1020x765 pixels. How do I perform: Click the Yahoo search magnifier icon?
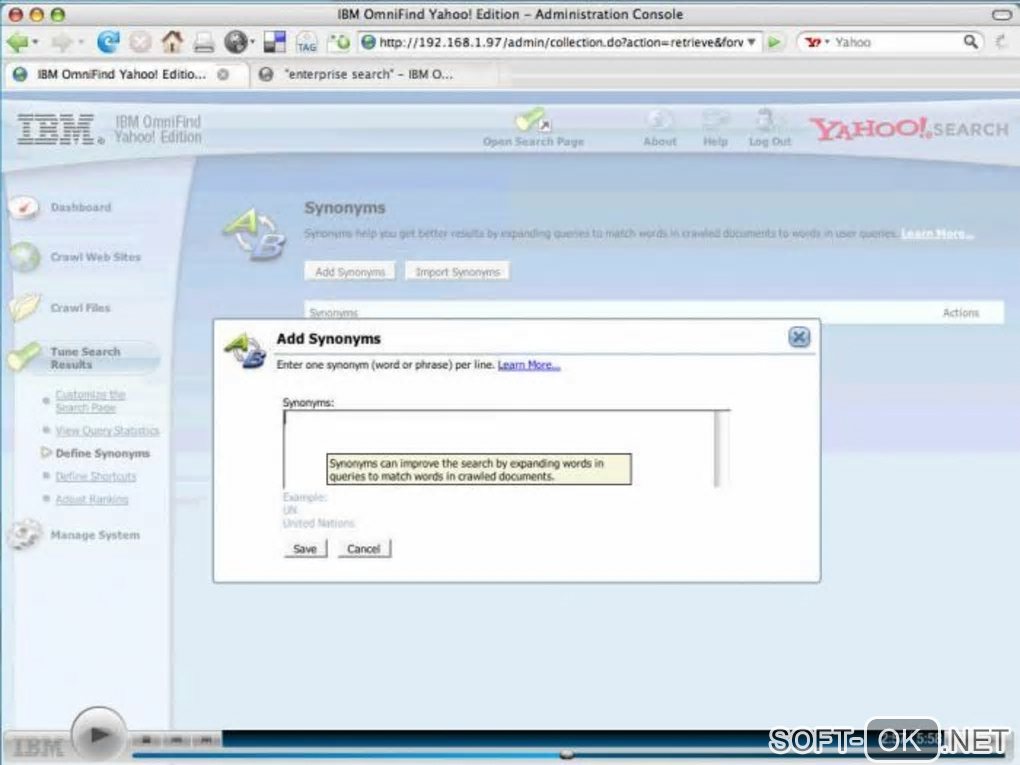point(970,42)
